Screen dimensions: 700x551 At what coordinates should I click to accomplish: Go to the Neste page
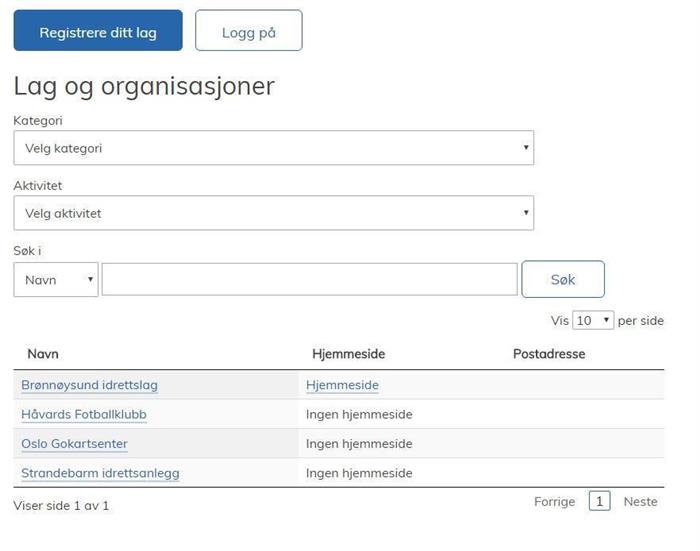point(640,501)
